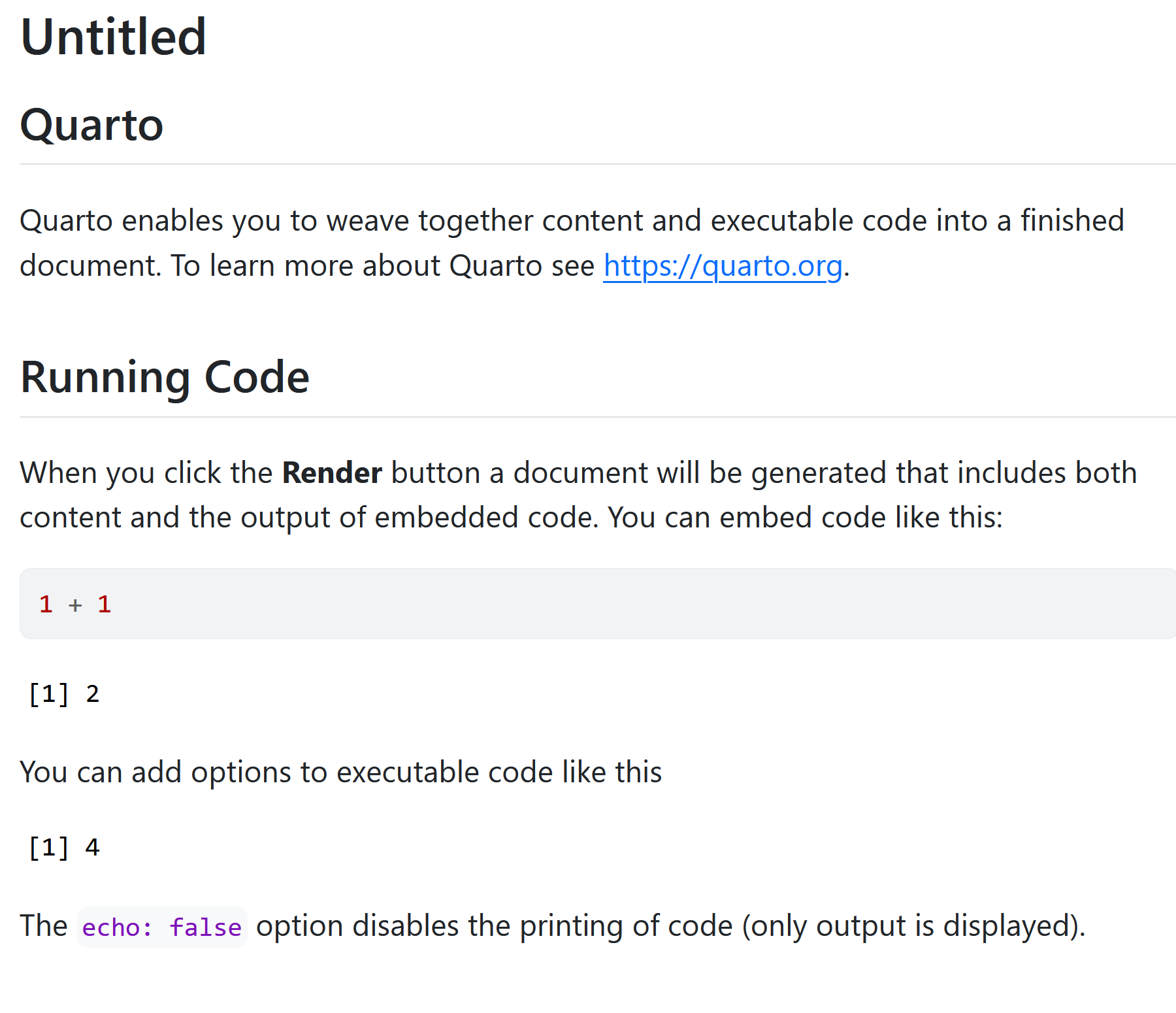
Task: Click the first red 1 in code
Action: [x=46, y=605]
